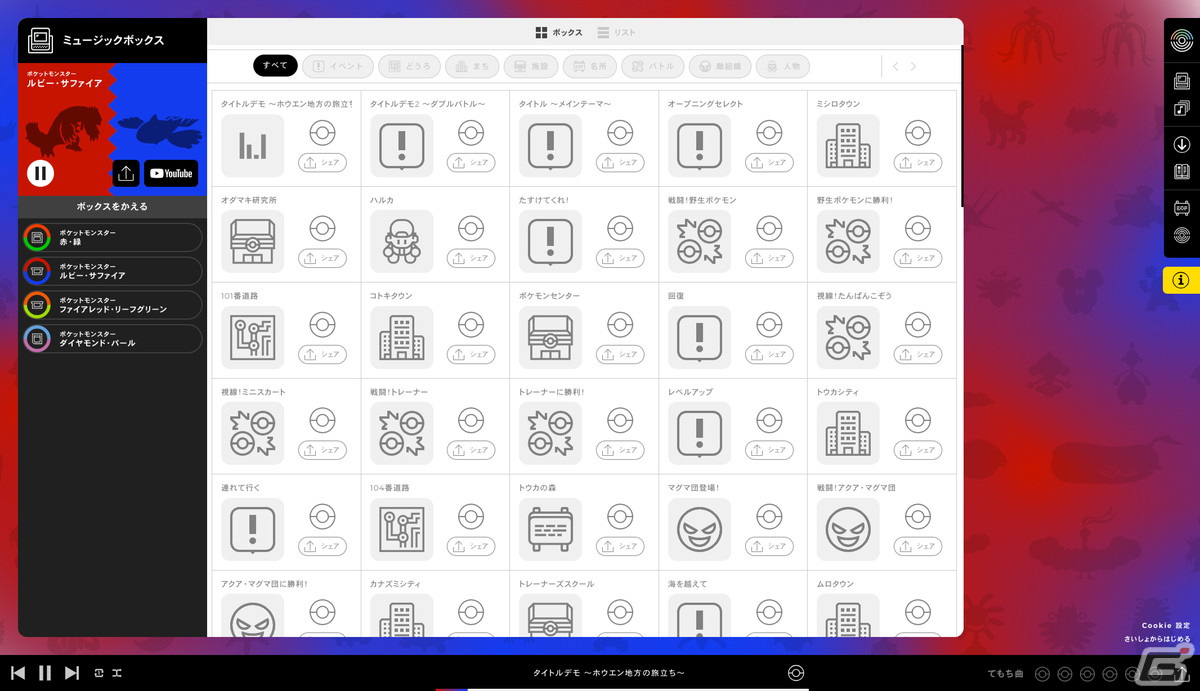The image size is (1200, 691).
Task: Open the YouTube link for Ruby Sapphire
Action: pyautogui.click(x=171, y=173)
